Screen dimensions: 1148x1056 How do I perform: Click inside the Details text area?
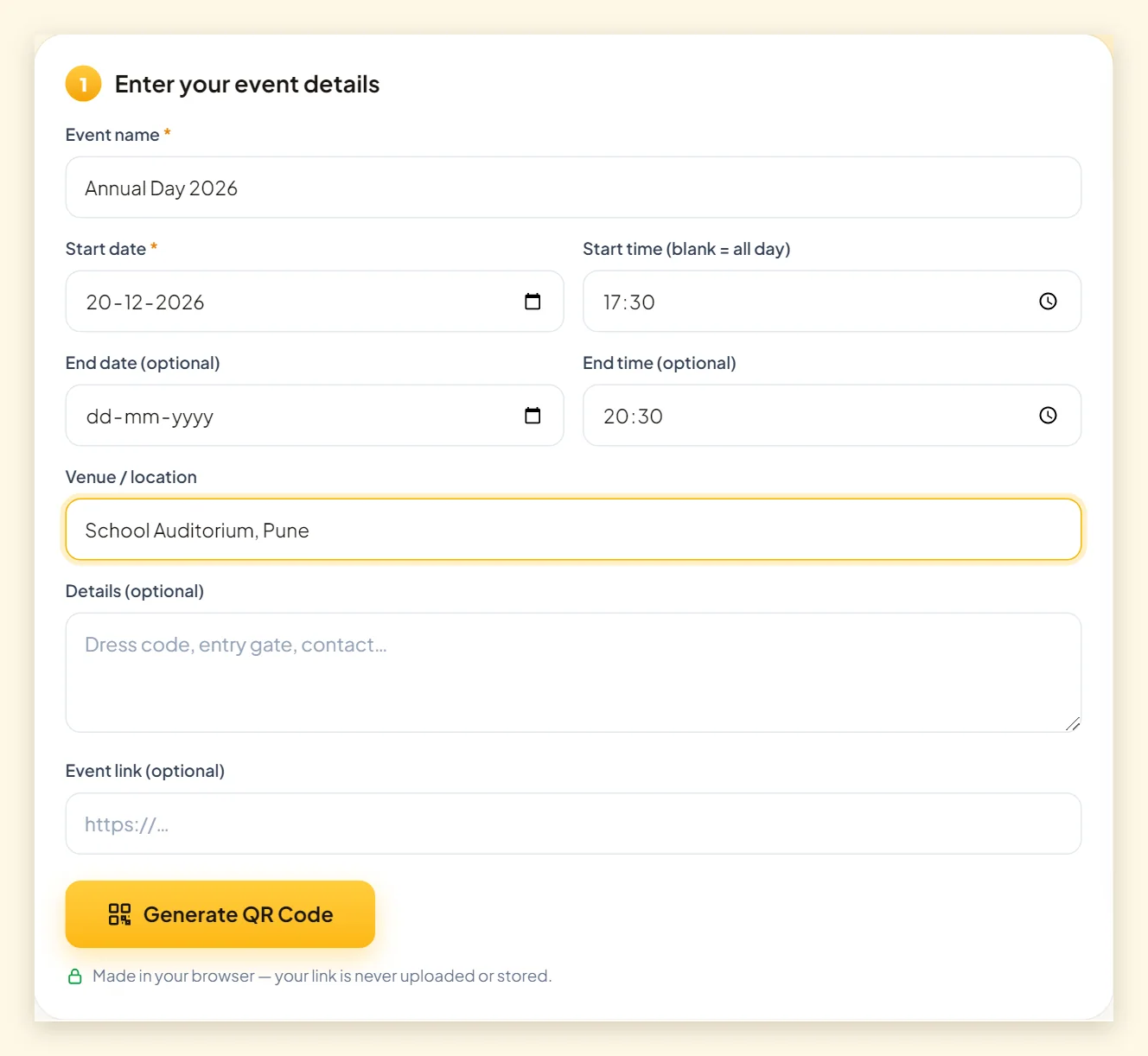573,672
